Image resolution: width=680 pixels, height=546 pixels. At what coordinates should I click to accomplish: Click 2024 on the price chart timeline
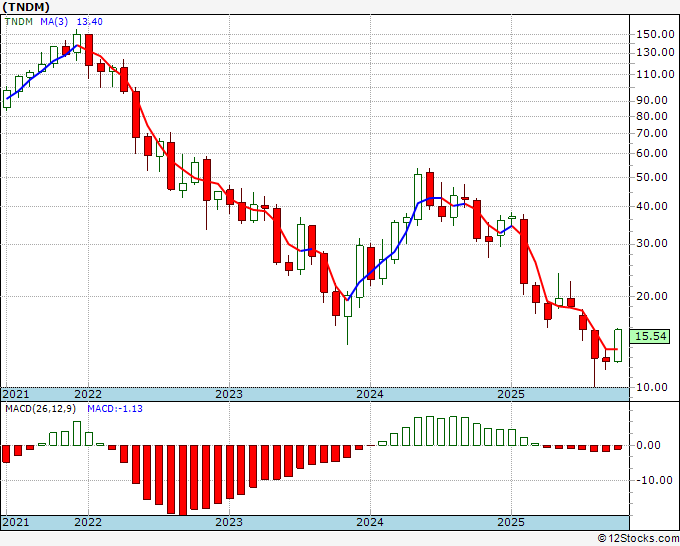pyautogui.click(x=370, y=394)
